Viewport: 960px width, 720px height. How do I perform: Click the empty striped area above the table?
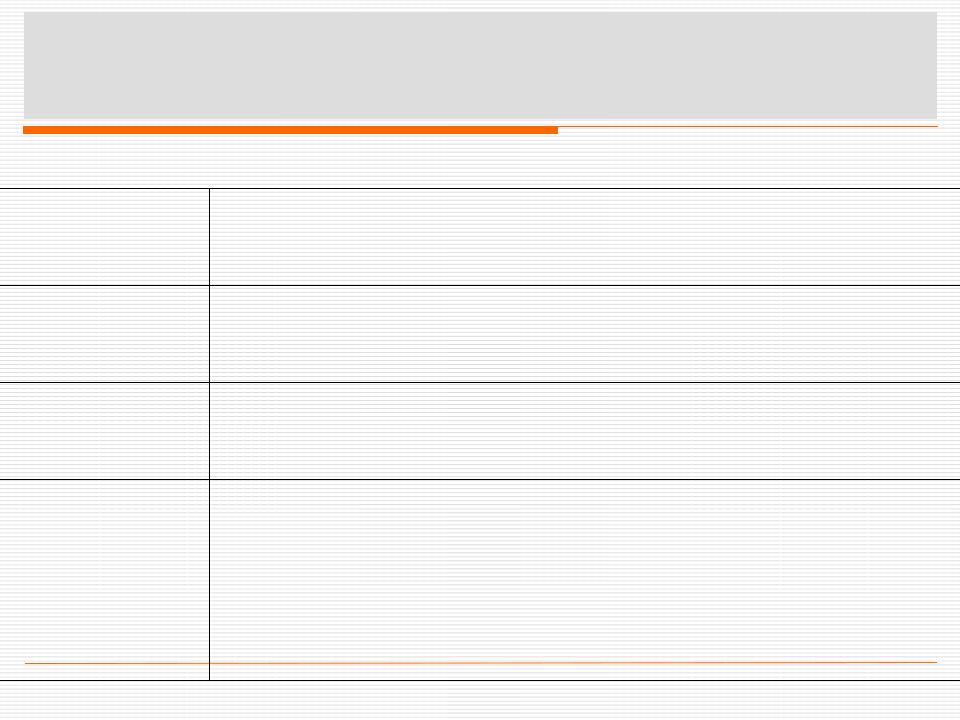(480, 160)
